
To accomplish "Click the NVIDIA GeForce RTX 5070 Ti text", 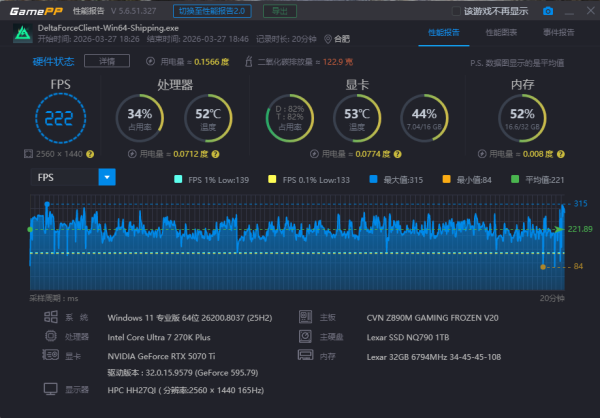I will (x=161, y=356).
